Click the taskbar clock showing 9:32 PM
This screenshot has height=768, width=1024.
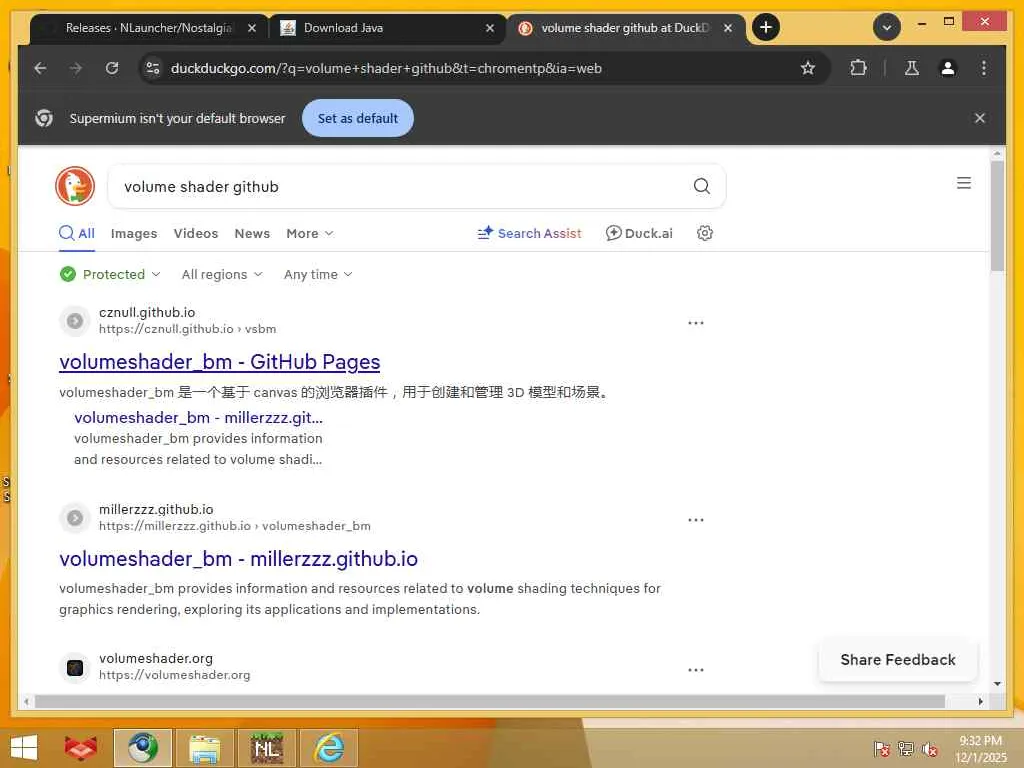coord(981,749)
